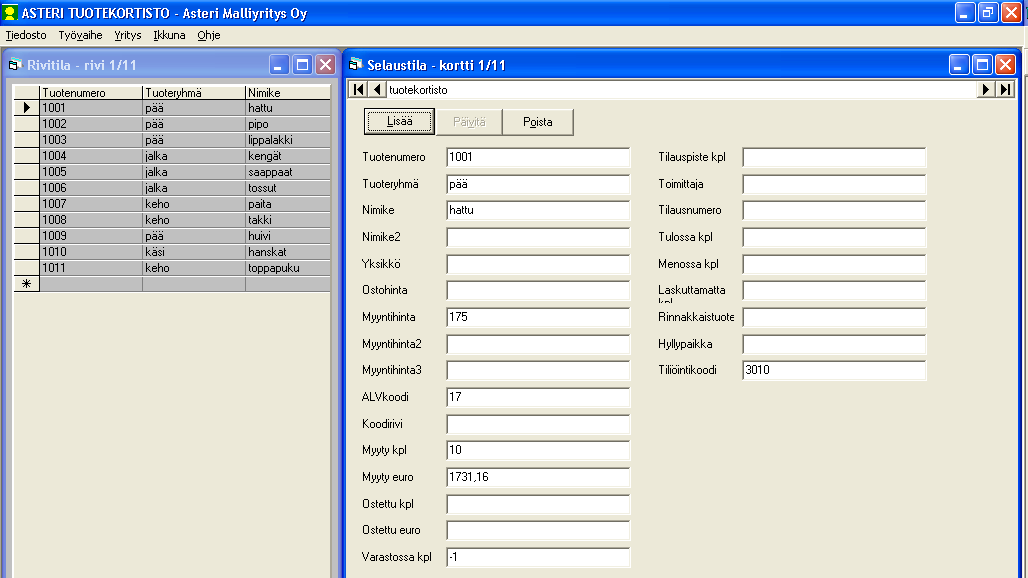Click the Nimike field containing hattu

tap(538, 210)
